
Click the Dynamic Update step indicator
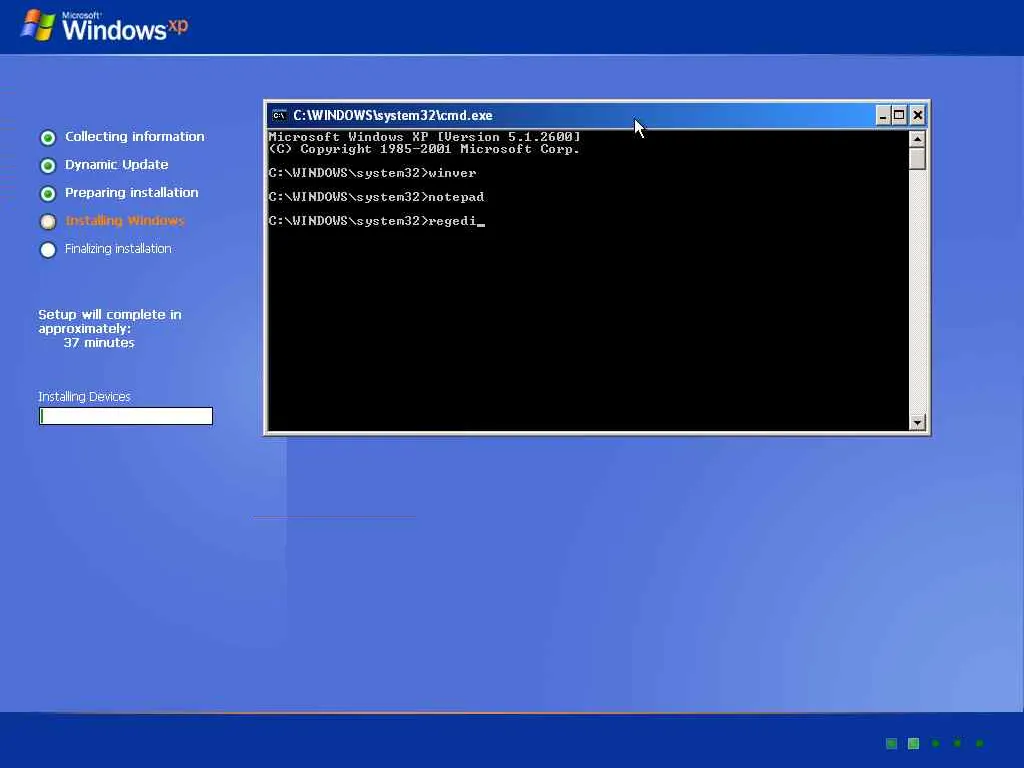coord(48,166)
